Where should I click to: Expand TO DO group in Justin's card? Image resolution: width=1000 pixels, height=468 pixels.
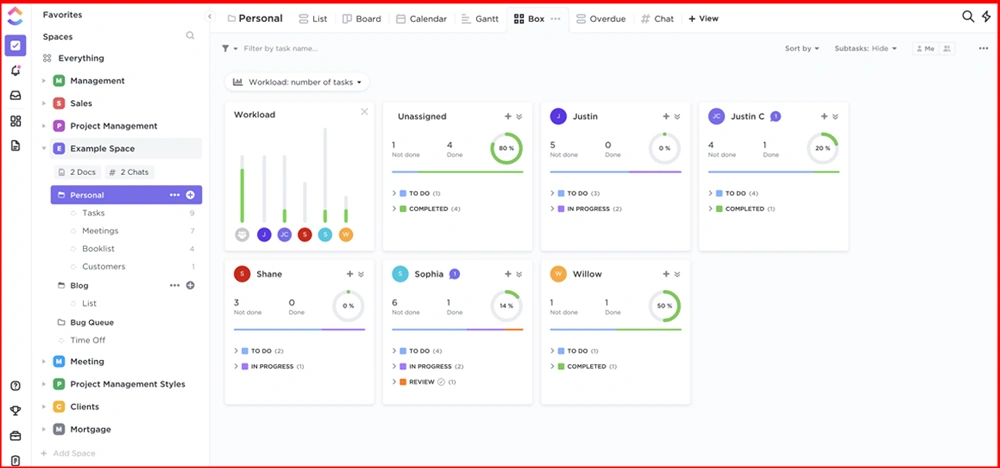[x=552, y=193]
